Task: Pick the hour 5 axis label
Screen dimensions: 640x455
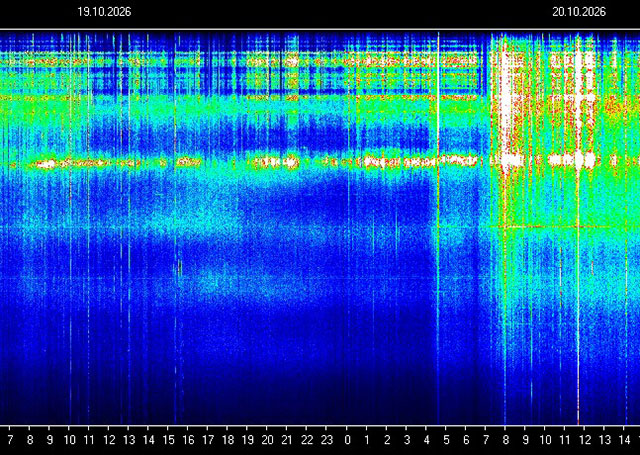Action: coord(446,440)
